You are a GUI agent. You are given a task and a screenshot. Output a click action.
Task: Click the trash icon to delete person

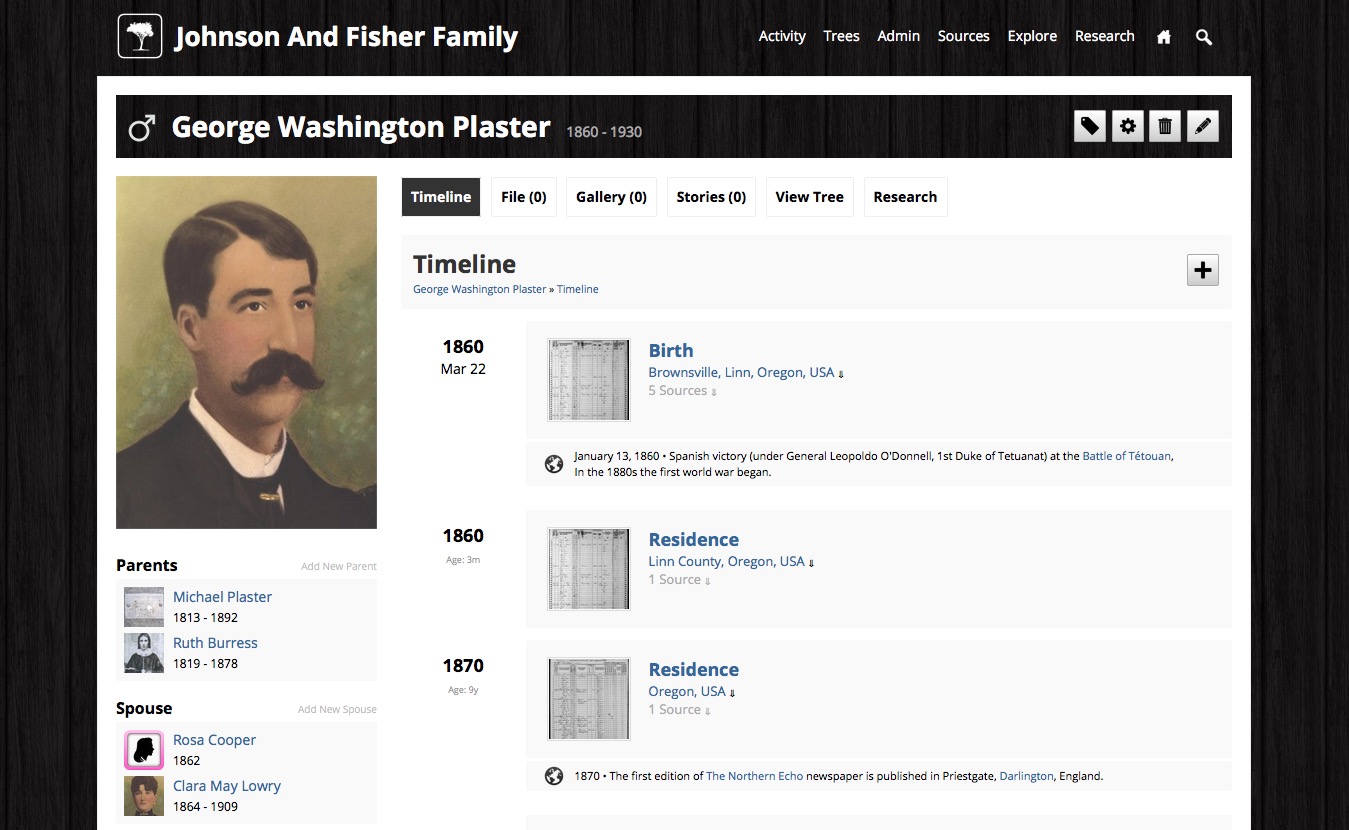(1165, 126)
